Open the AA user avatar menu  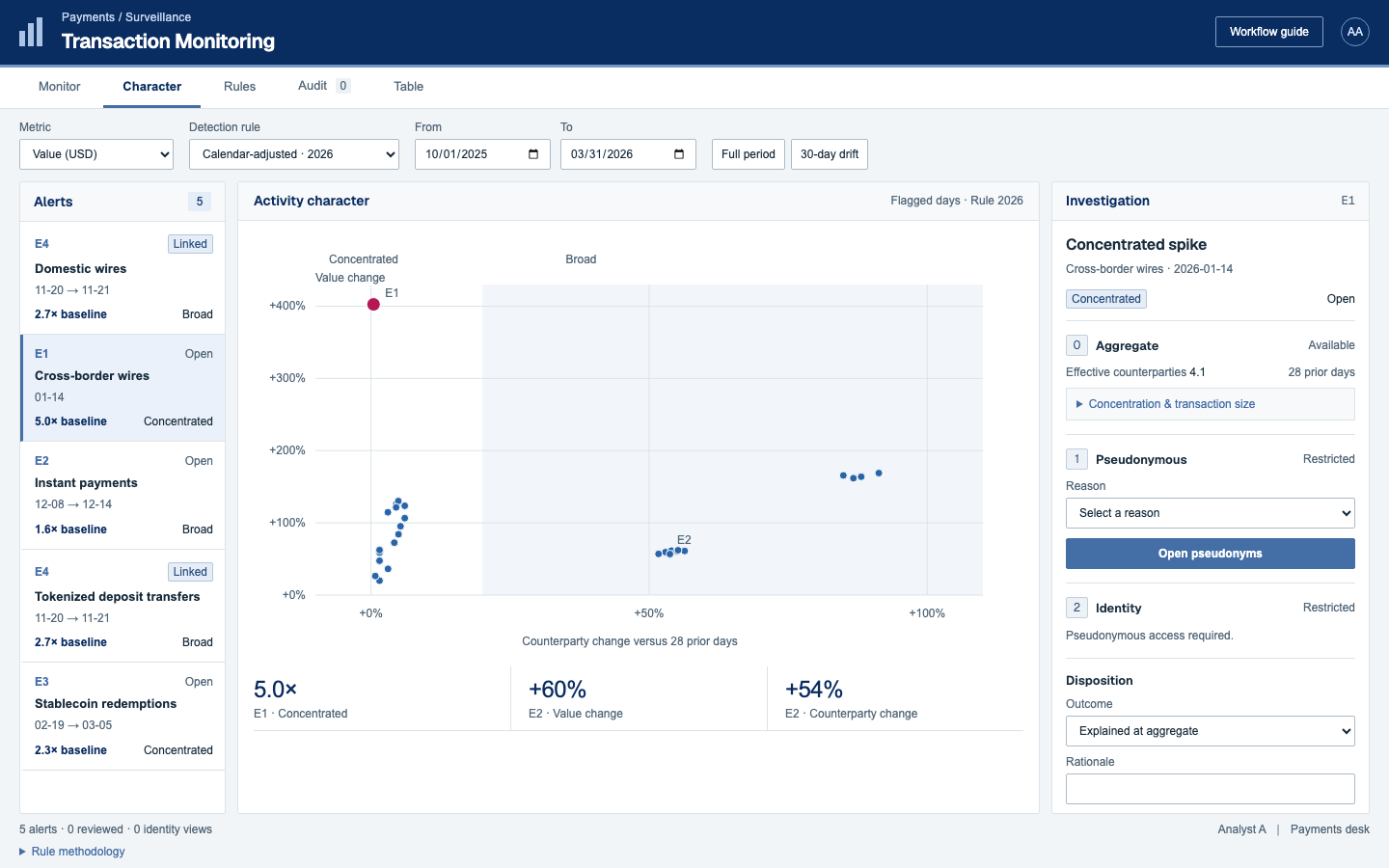[1355, 32]
